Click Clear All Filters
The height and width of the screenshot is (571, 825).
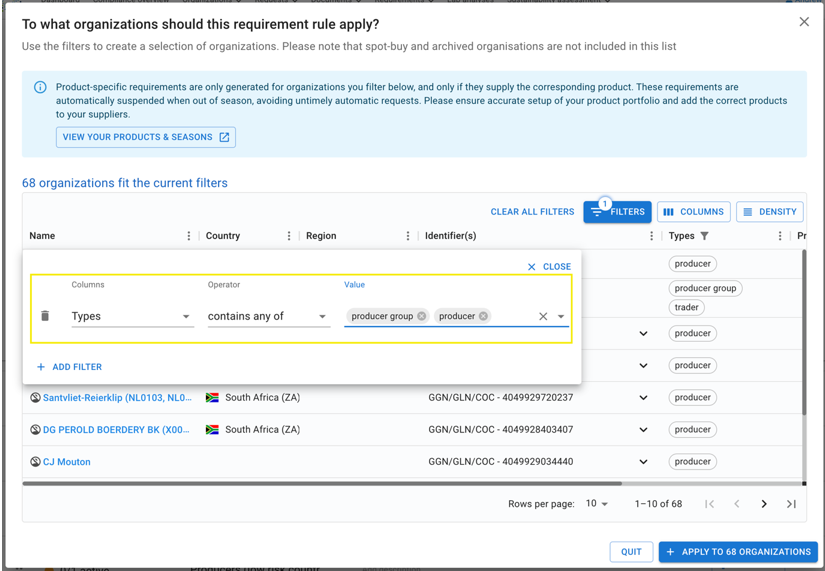532,212
